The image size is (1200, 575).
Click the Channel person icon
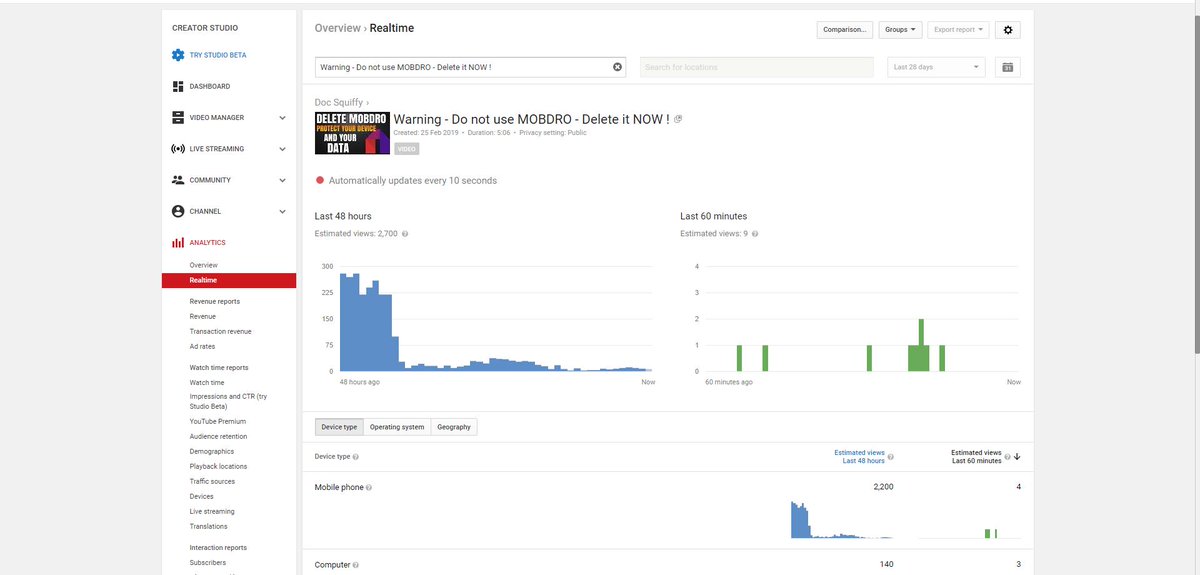pos(178,211)
